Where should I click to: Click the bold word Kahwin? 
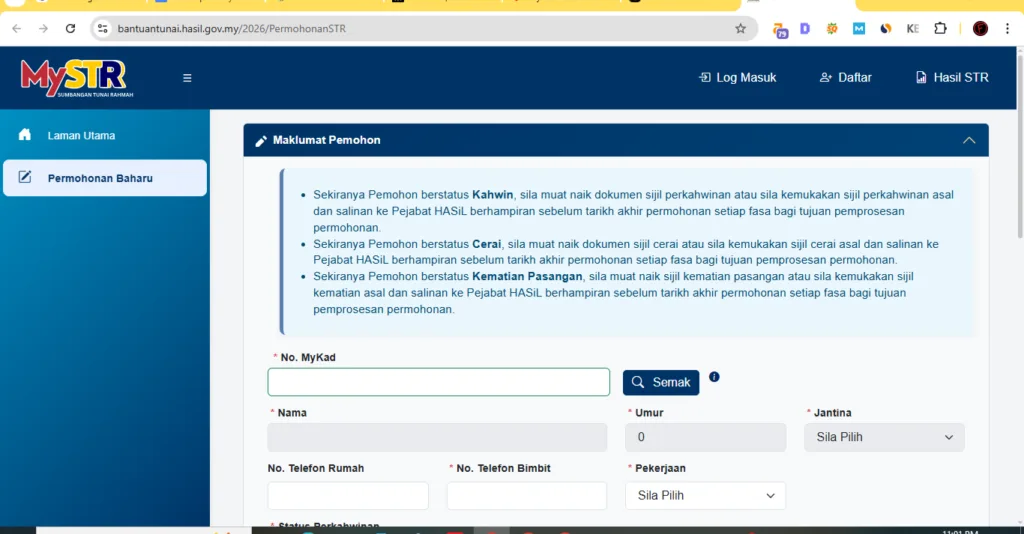(x=492, y=195)
